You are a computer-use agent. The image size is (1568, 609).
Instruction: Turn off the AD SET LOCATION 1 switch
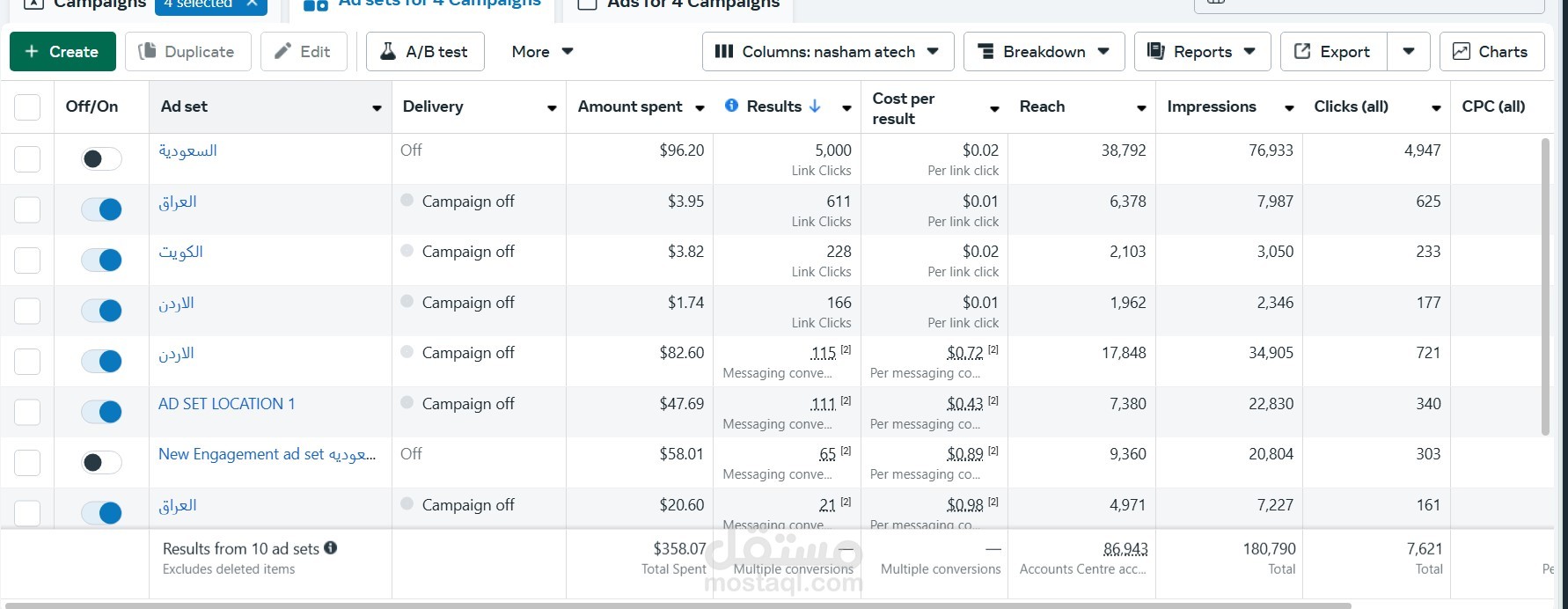[101, 412]
